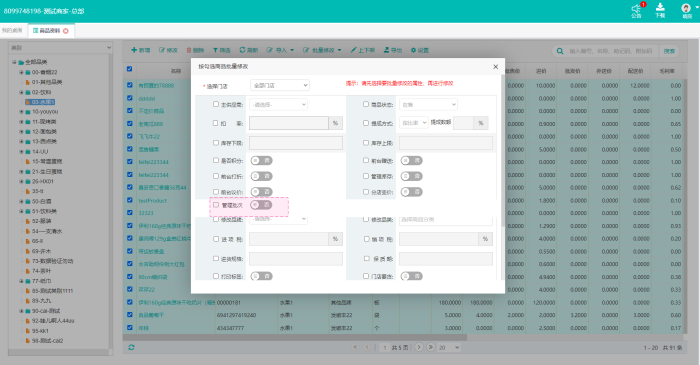
Task: Click the download icon in top bar
Action: [x=660, y=7]
